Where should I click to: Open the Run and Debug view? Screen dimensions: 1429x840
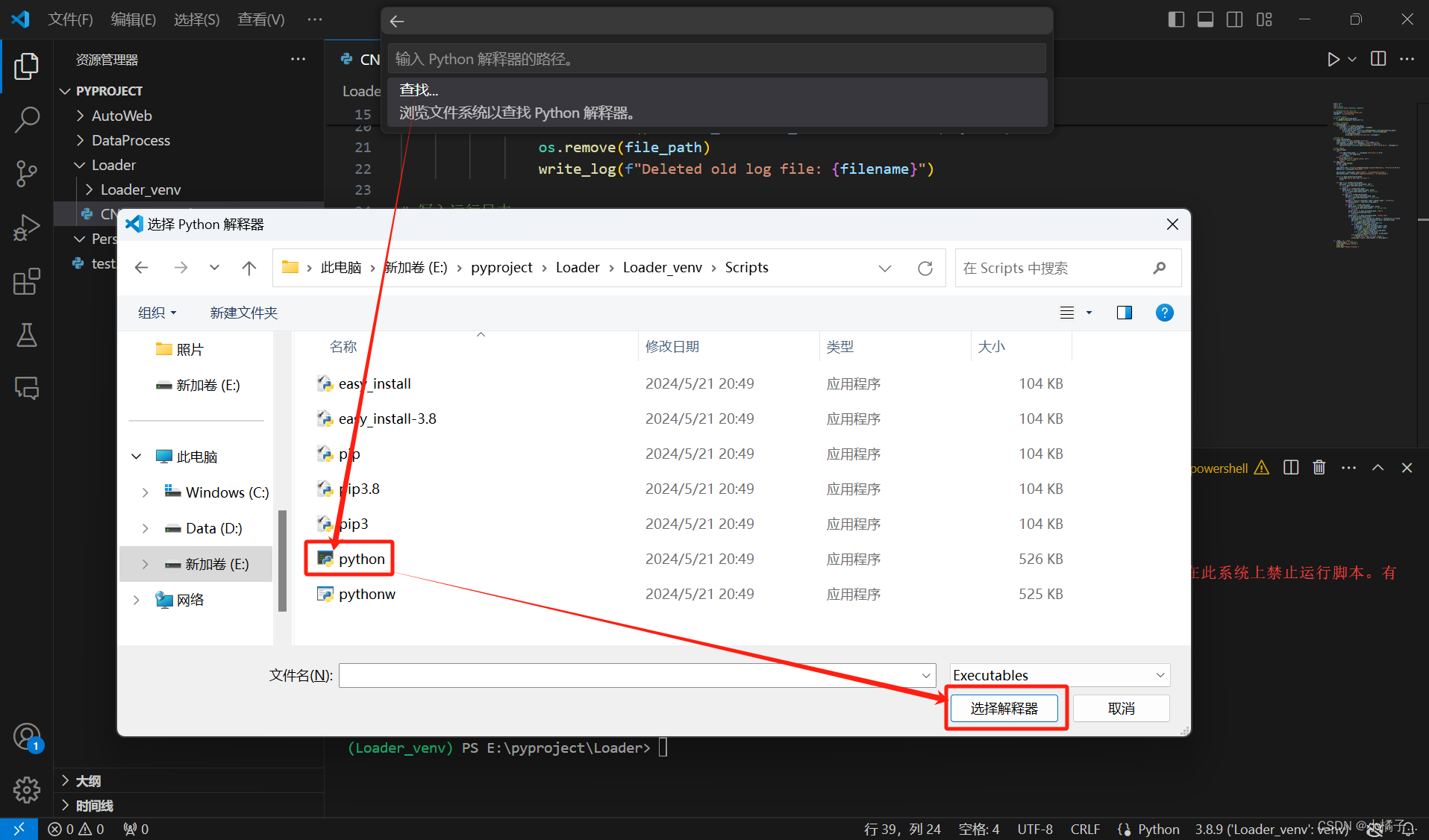[x=27, y=228]
